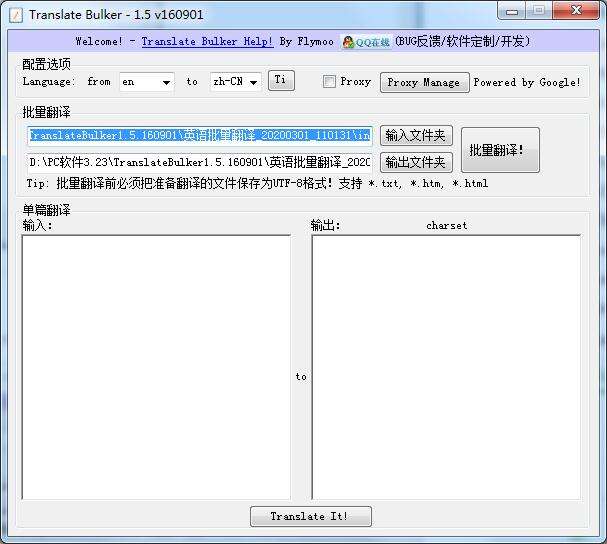Screen dimensions: 607x544
Task: Start batch translation with 批量翻译! button
Action: (500, 150)
